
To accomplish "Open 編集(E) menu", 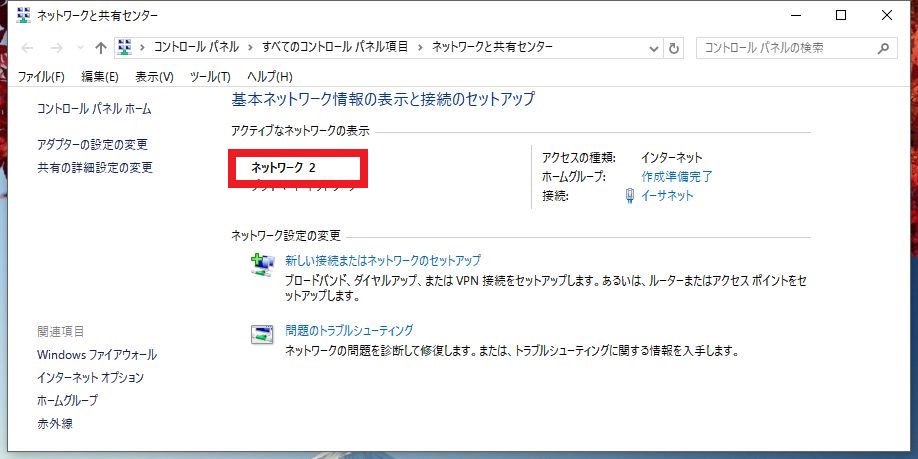I will 100,77.
